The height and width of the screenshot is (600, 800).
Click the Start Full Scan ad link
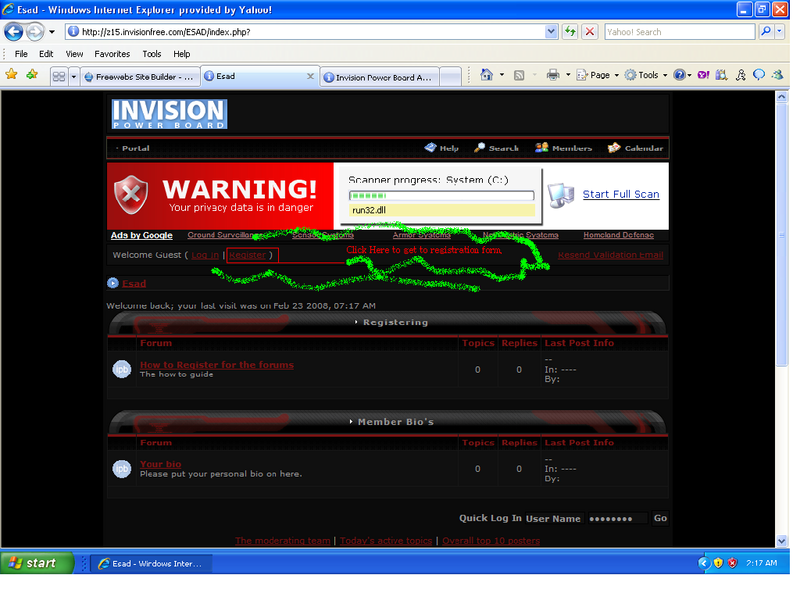(x=621, y=194)
